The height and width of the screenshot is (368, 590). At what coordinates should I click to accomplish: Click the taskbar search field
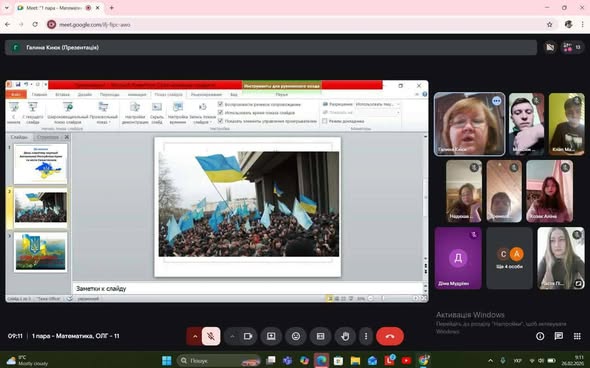tap(219, 360)
